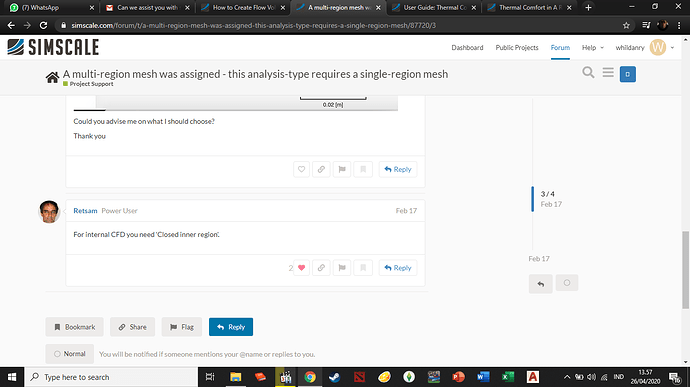Click the Windows taskbar search box

pos(111,377)
